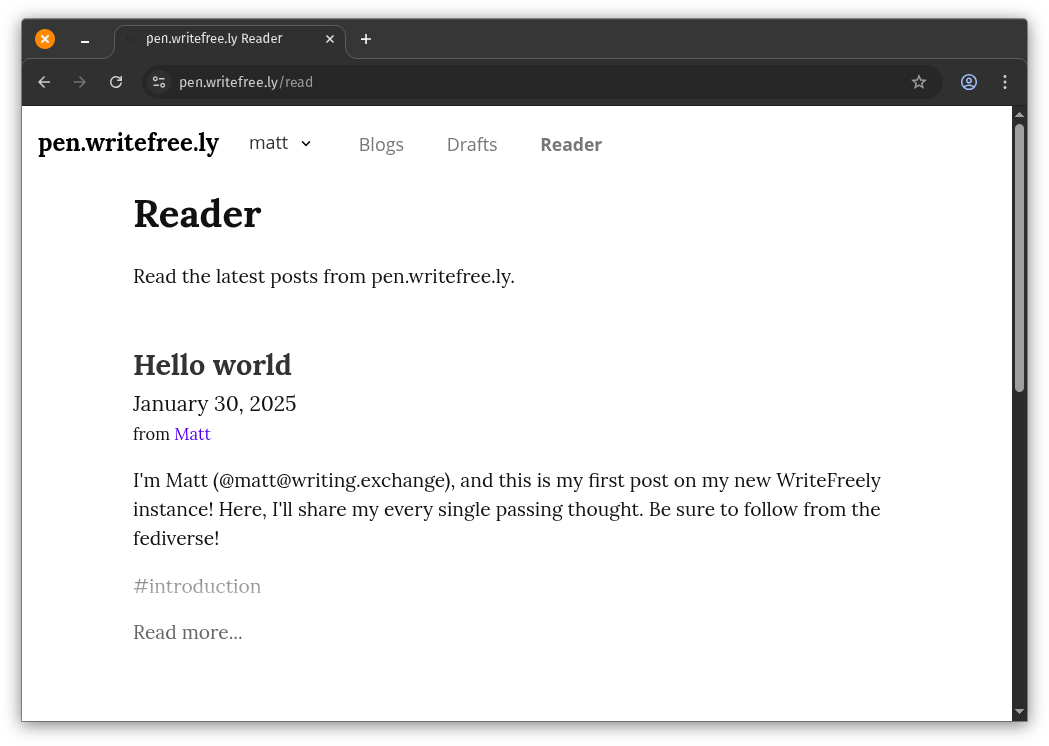1049x746 pixels.
Task: Click the introduction hashtag
Action: coord(197,586)
